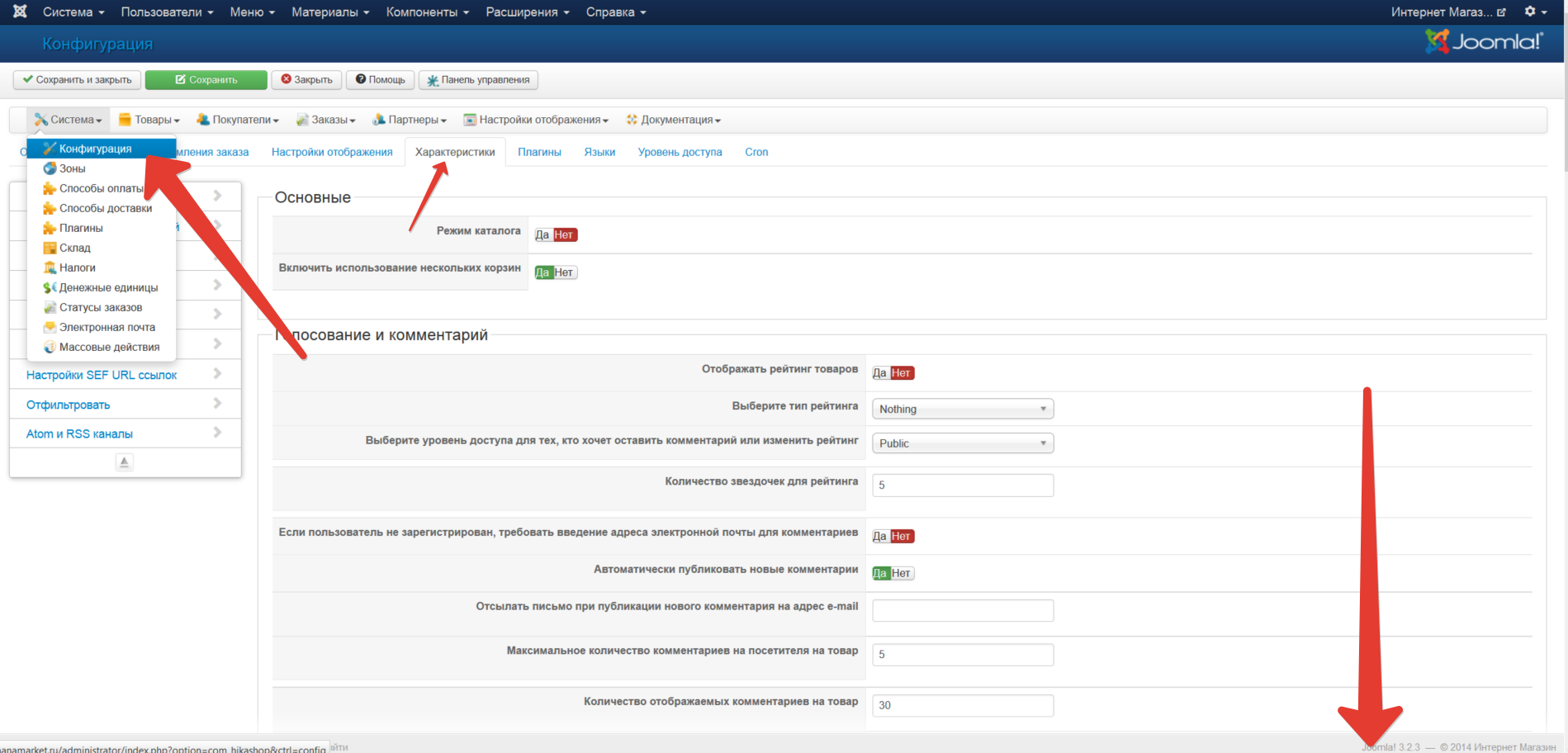Open the Заказы orders icon menu
The width and height of the screenshot is (1568, 753).
326,120
